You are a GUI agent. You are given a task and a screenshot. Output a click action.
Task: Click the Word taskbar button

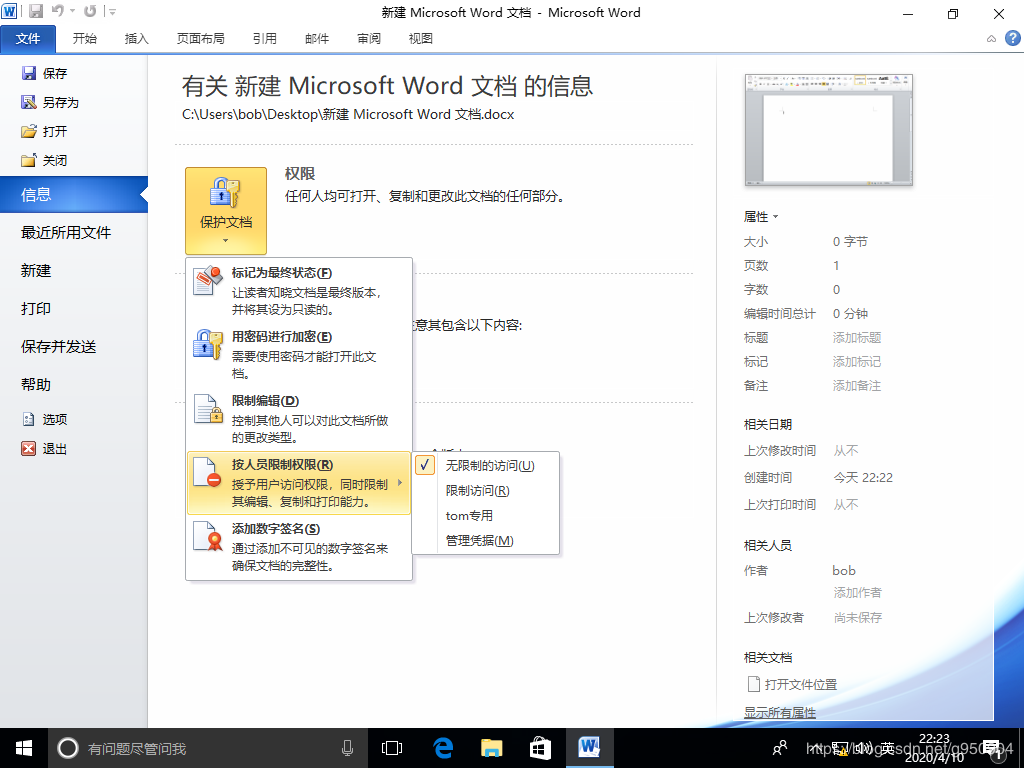tap(589, 748)
